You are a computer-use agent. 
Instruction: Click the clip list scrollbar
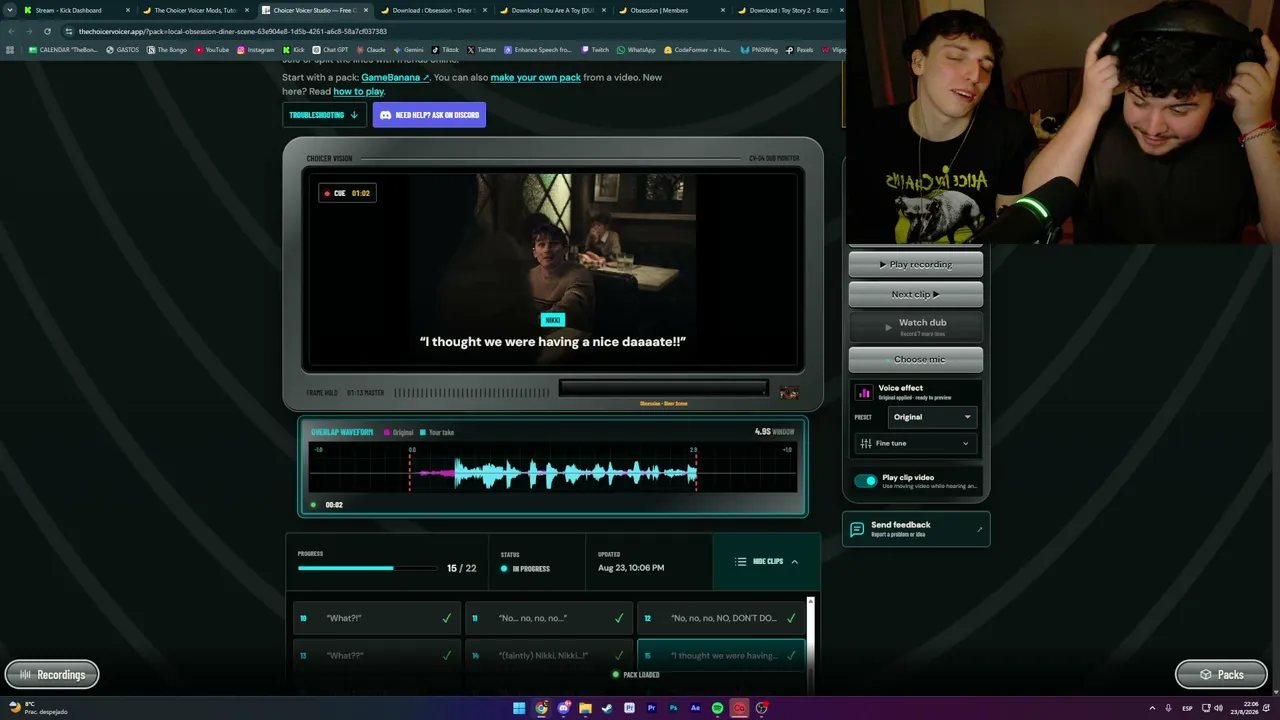[810, 645]
